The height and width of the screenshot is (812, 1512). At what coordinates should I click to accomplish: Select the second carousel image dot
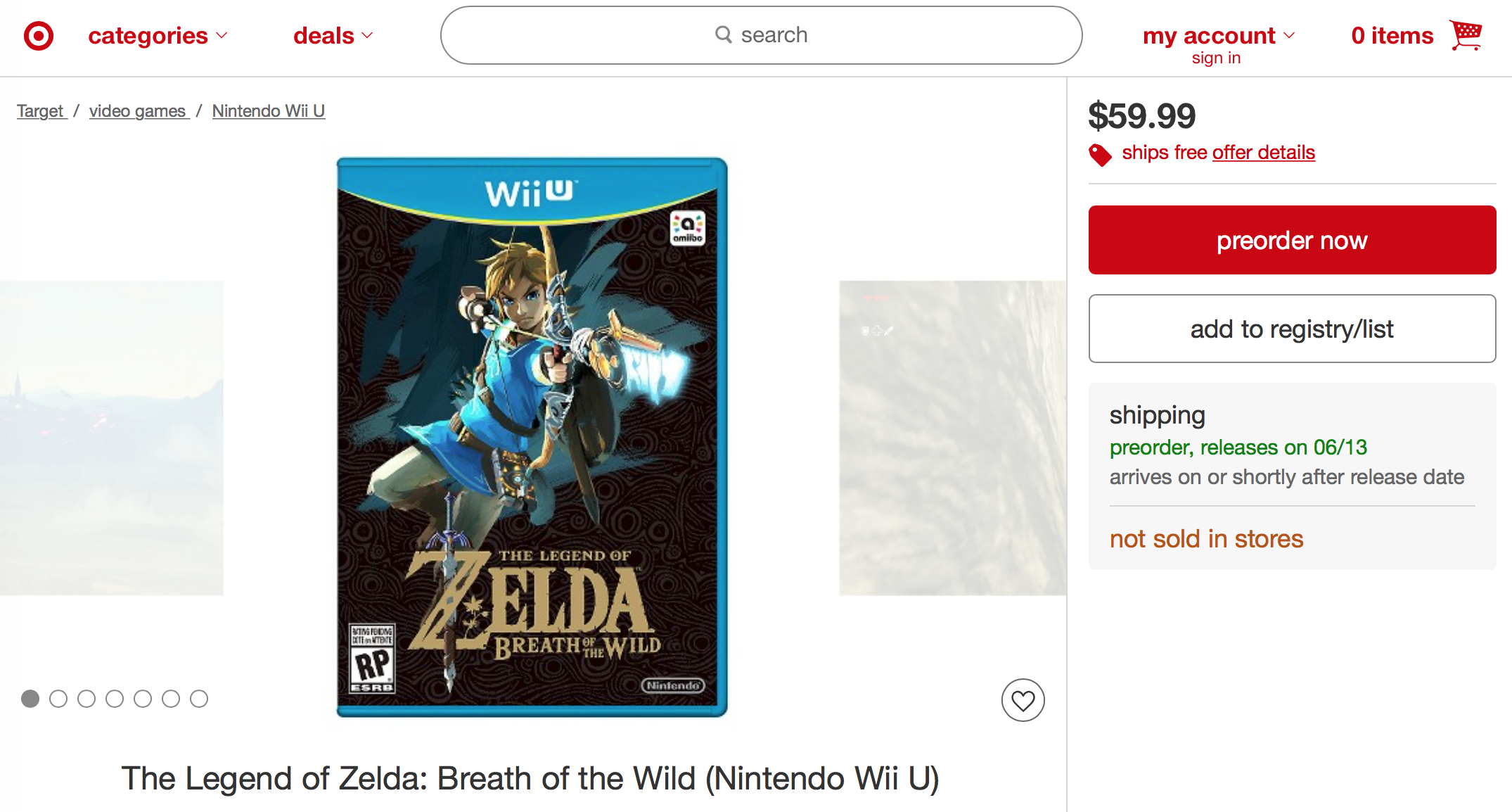tap(58, 699)
